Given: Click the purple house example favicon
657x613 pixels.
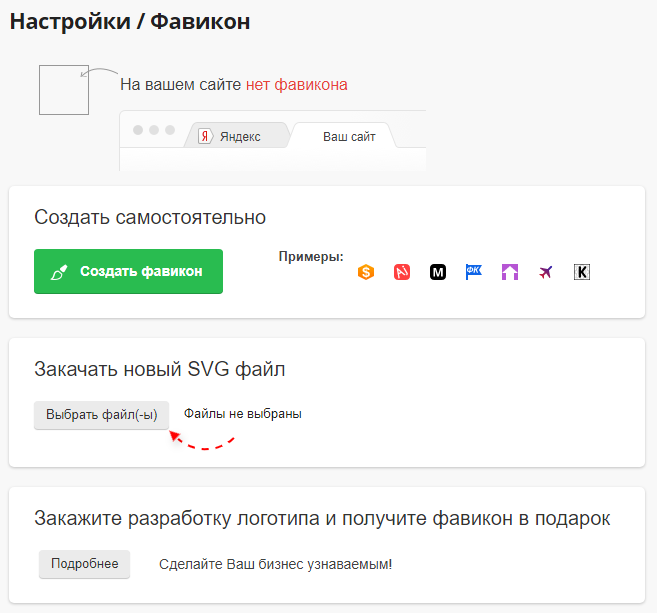Looking at the screenshot, I should point(510,272).
